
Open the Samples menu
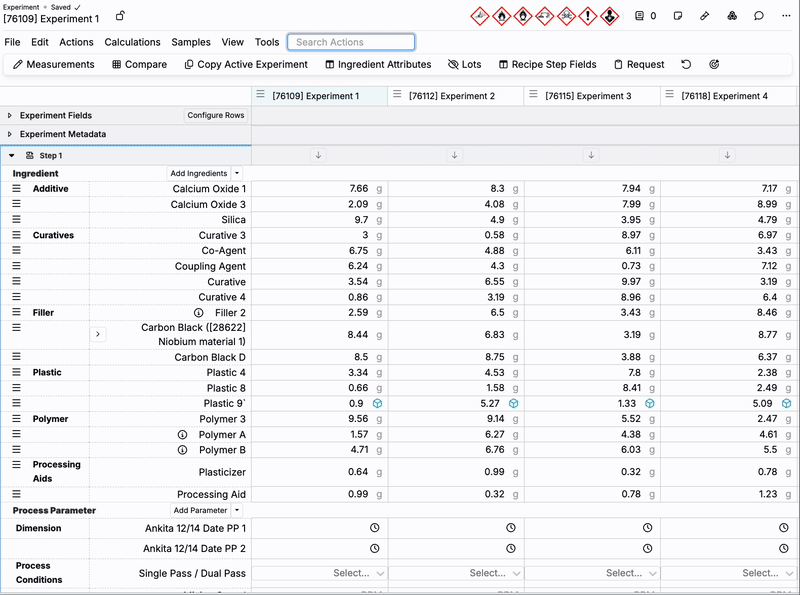(x=191, y=42)
